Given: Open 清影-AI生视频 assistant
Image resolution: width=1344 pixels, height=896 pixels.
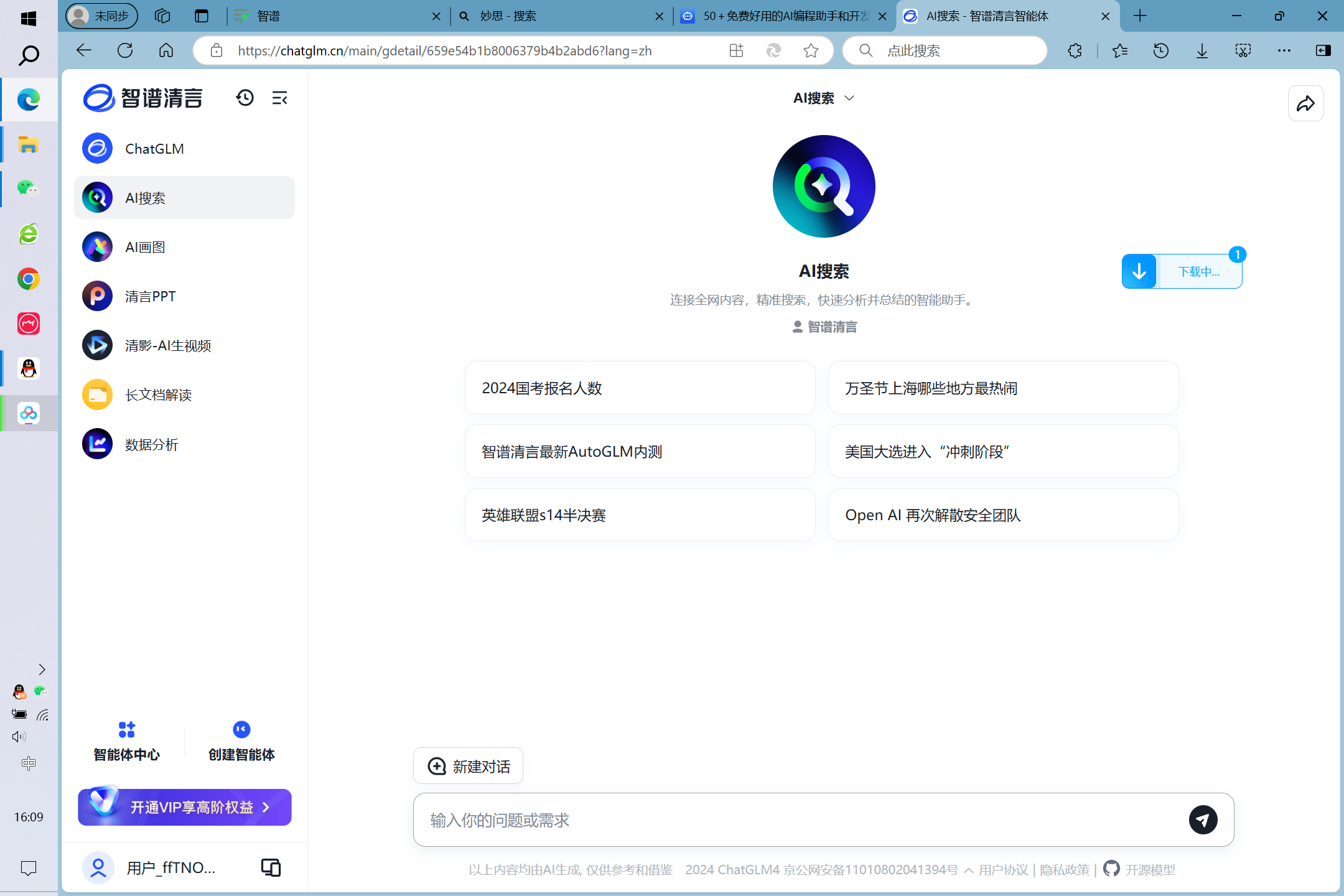Looking at the screenshot, I should (x=184, y=345).
